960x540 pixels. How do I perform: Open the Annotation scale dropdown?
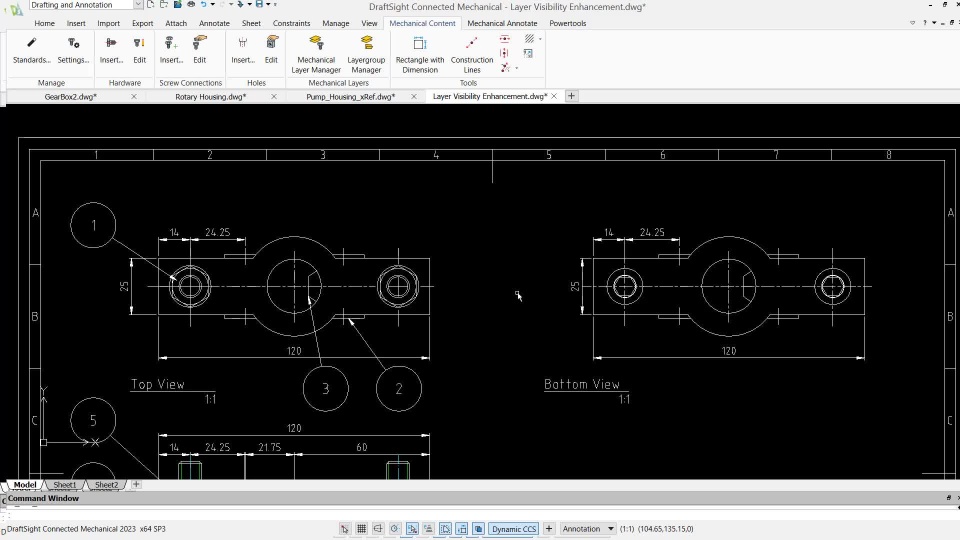588,528
